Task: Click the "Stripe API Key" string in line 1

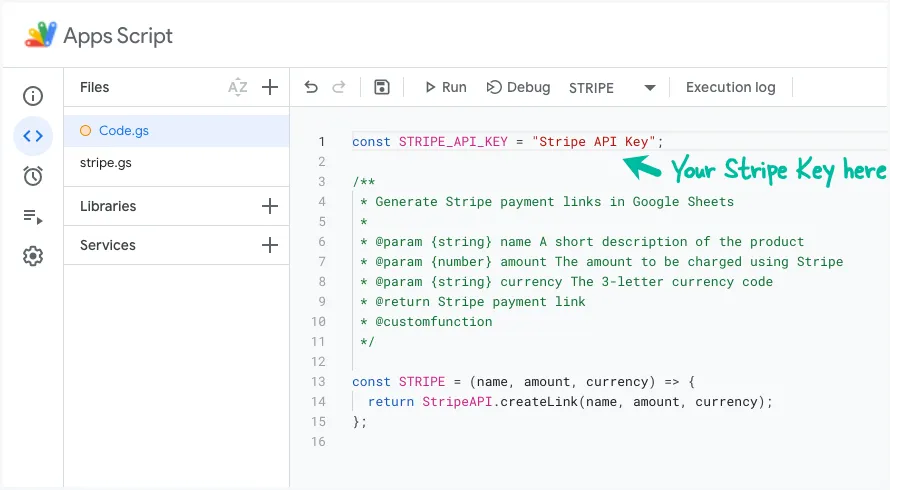Action: (594, 141)
